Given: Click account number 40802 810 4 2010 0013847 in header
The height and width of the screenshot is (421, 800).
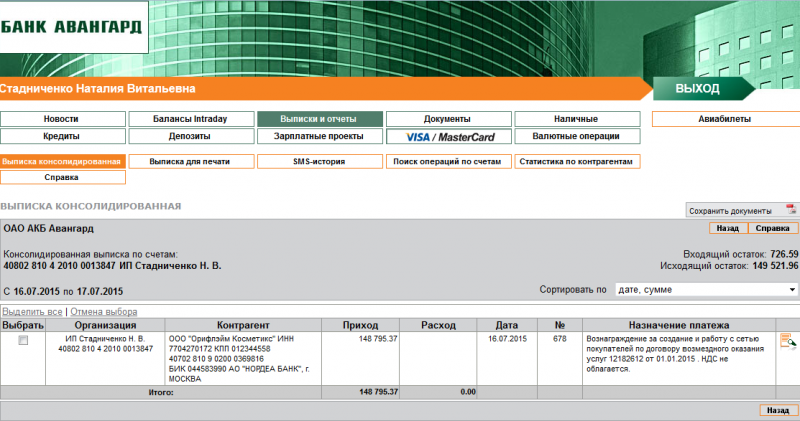Looking at the screenshot, I should click(60, 266).
